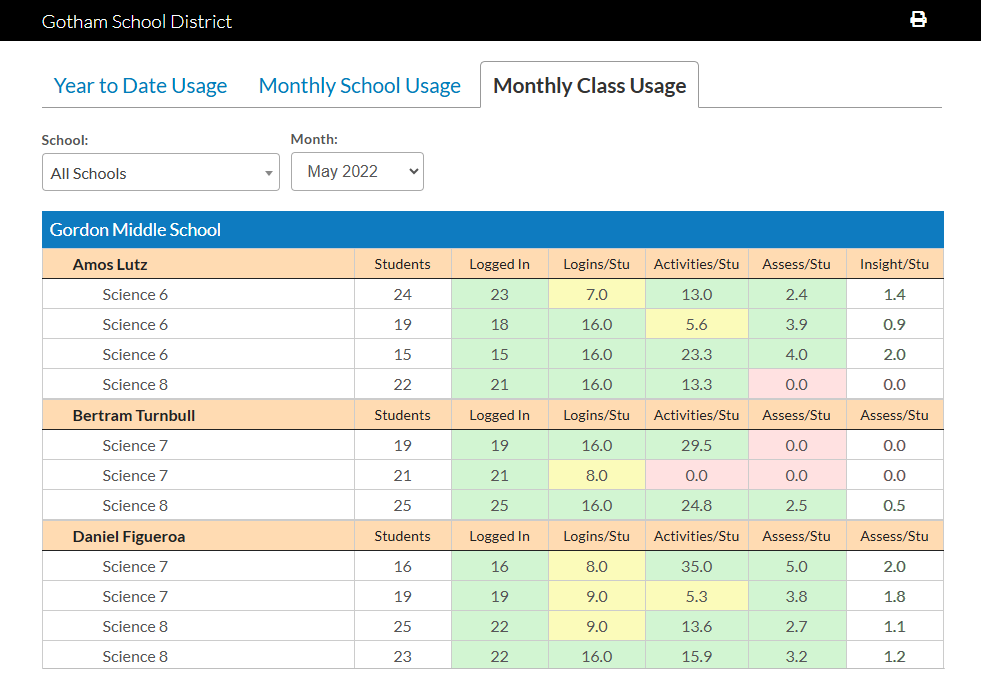Click the Students column header
Viewport: 981px width, 679px height.
pyautogui.click(x=402, y=263)
